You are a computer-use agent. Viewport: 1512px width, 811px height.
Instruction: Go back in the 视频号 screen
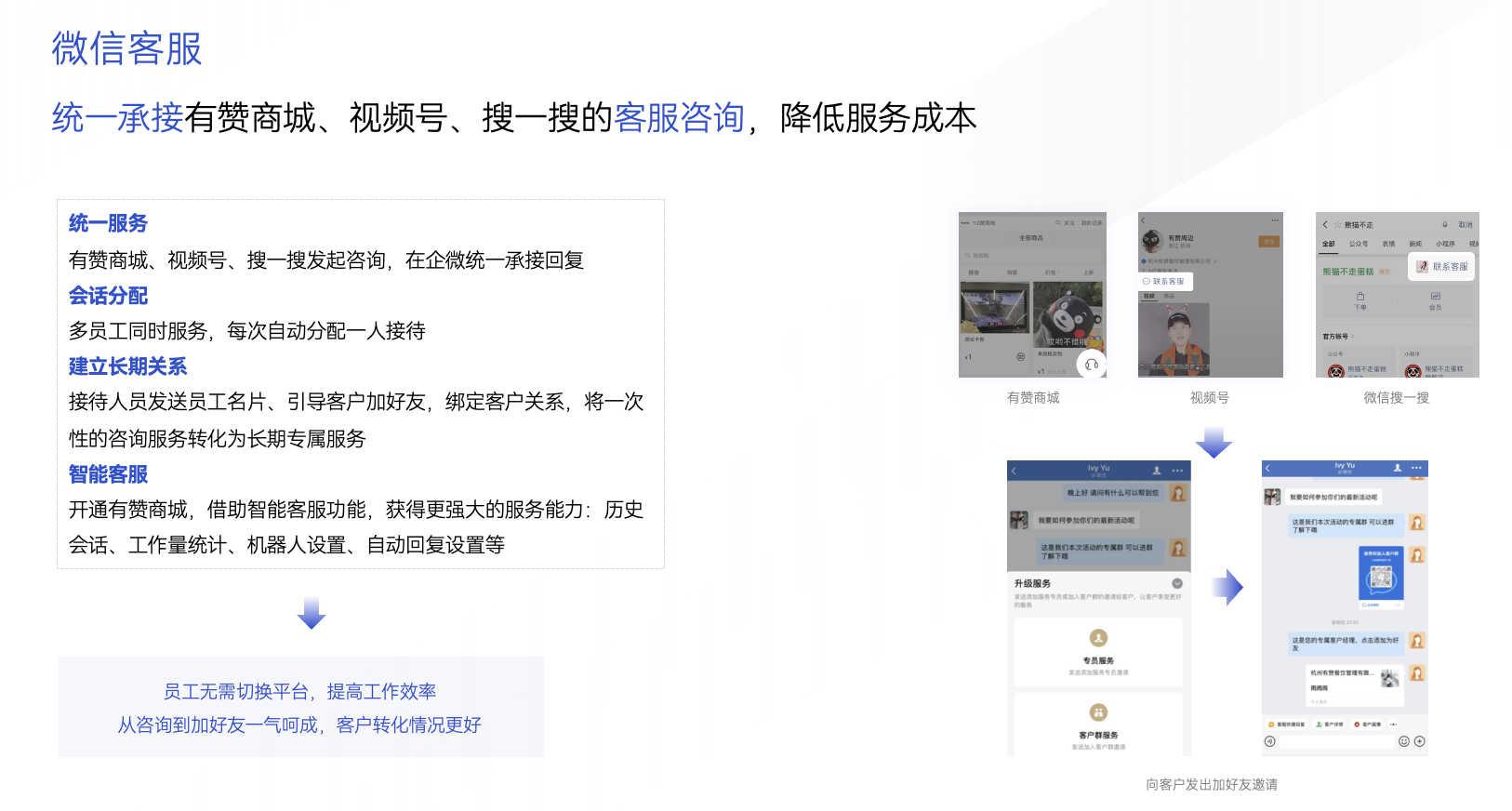(x=1143, y=220)
